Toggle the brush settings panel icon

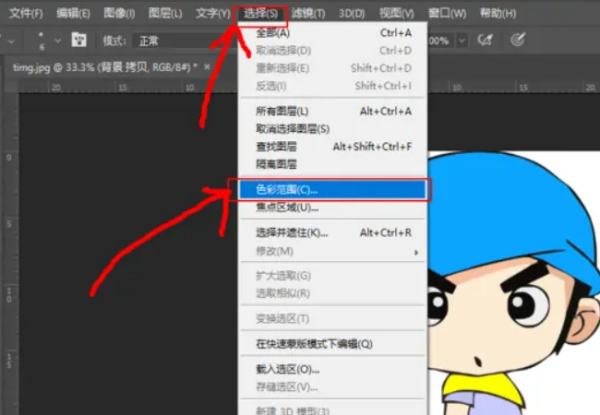(79, 40)
